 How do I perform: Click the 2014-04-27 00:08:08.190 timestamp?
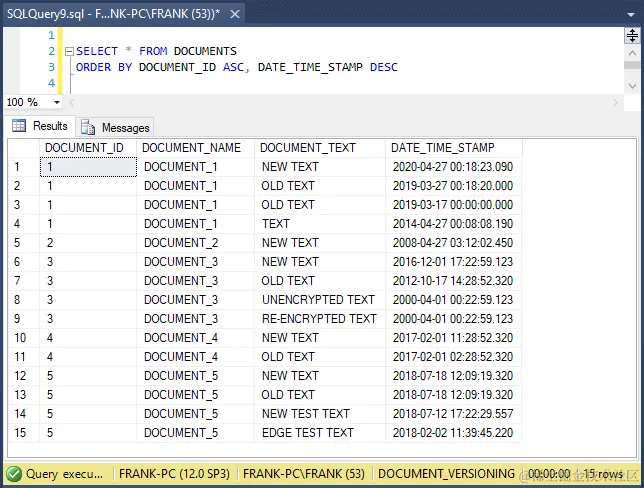453,224
